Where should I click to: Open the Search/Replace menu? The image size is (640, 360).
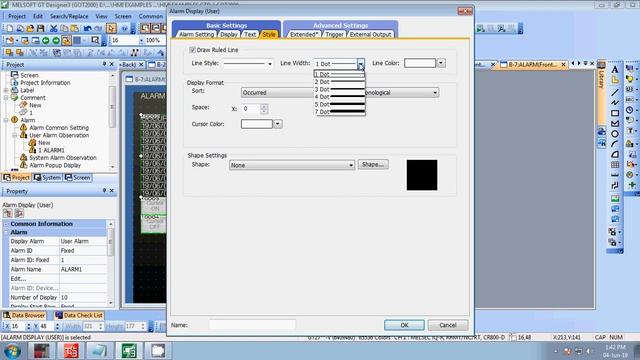pyautogui.click(x=69, y=16)
